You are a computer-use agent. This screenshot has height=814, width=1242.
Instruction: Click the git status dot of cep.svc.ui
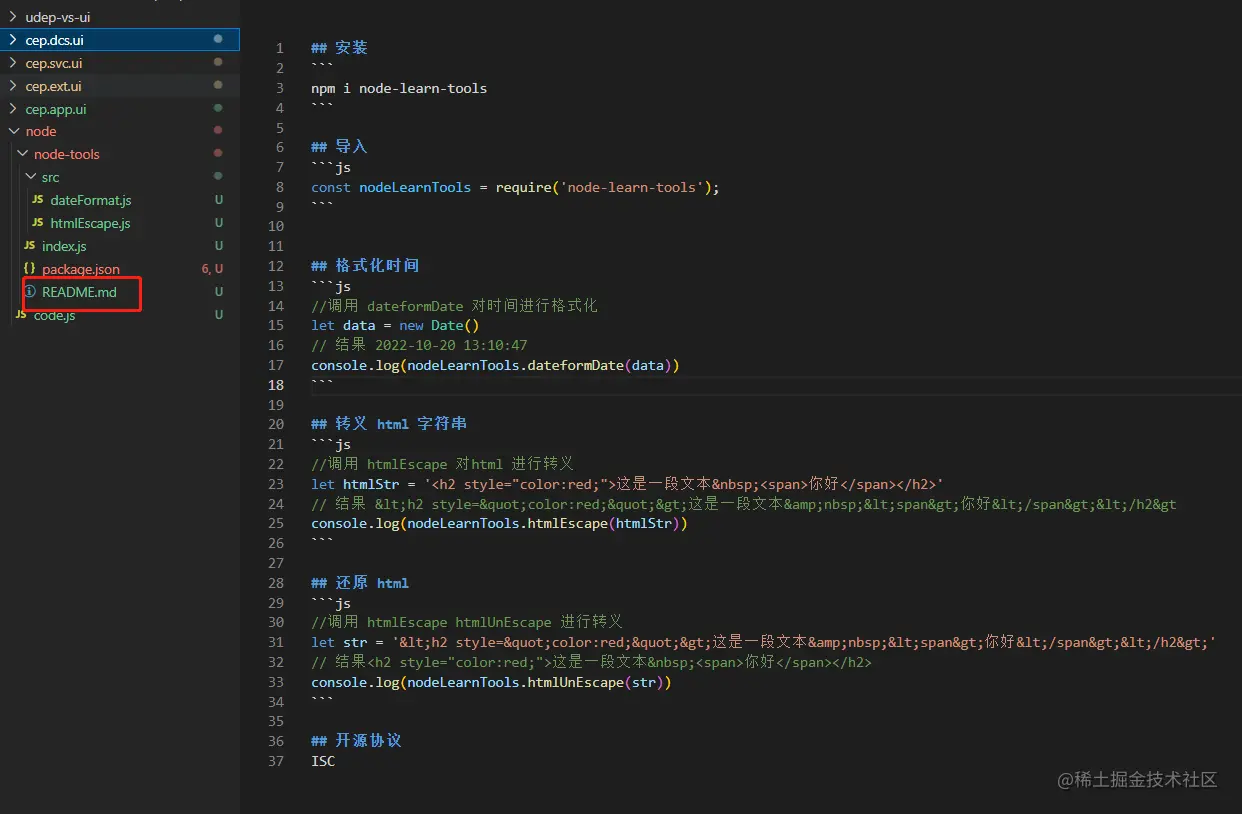218,63
